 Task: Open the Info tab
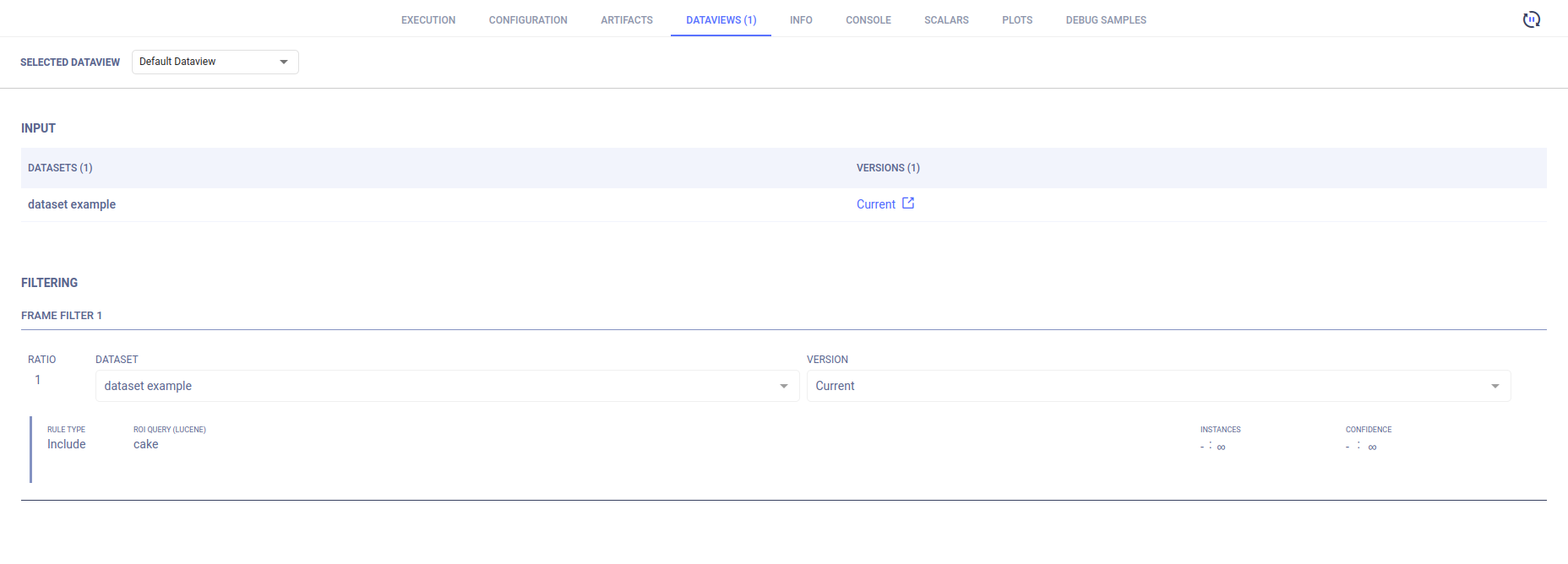pyautogui.click(x=801, y=20)
